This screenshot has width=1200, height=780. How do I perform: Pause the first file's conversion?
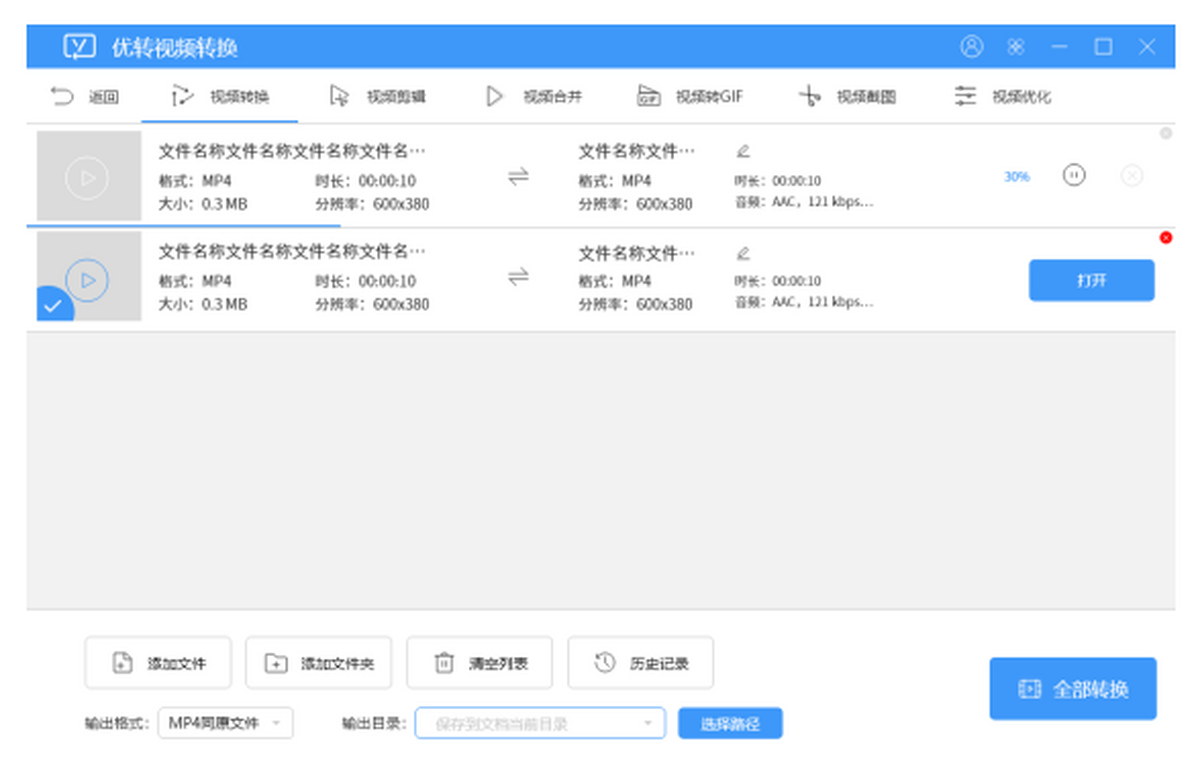click(1074, 175)
